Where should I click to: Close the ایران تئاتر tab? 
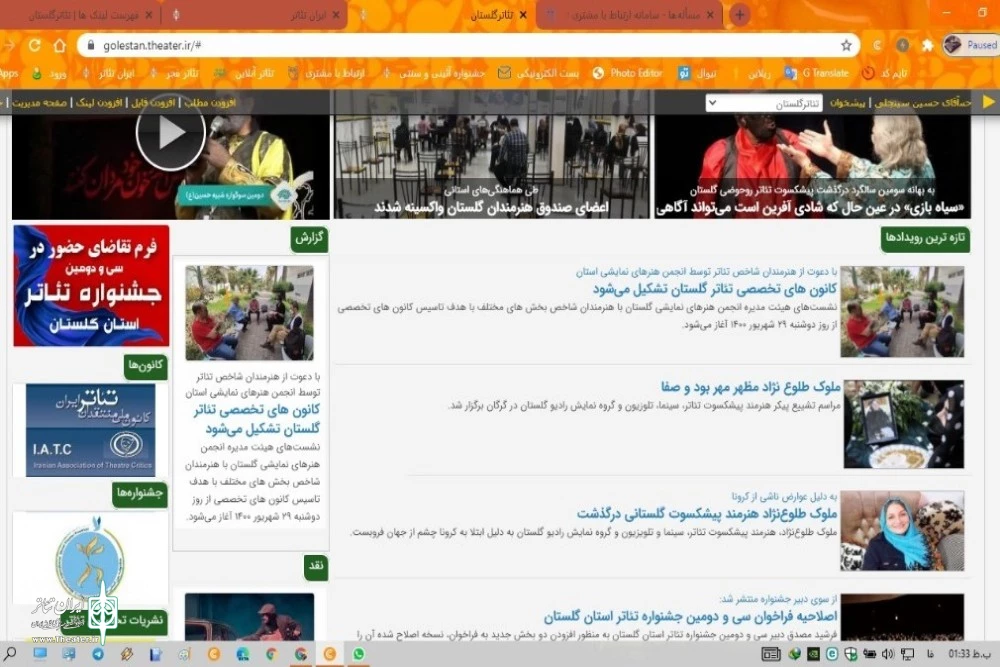click(336, 15)
